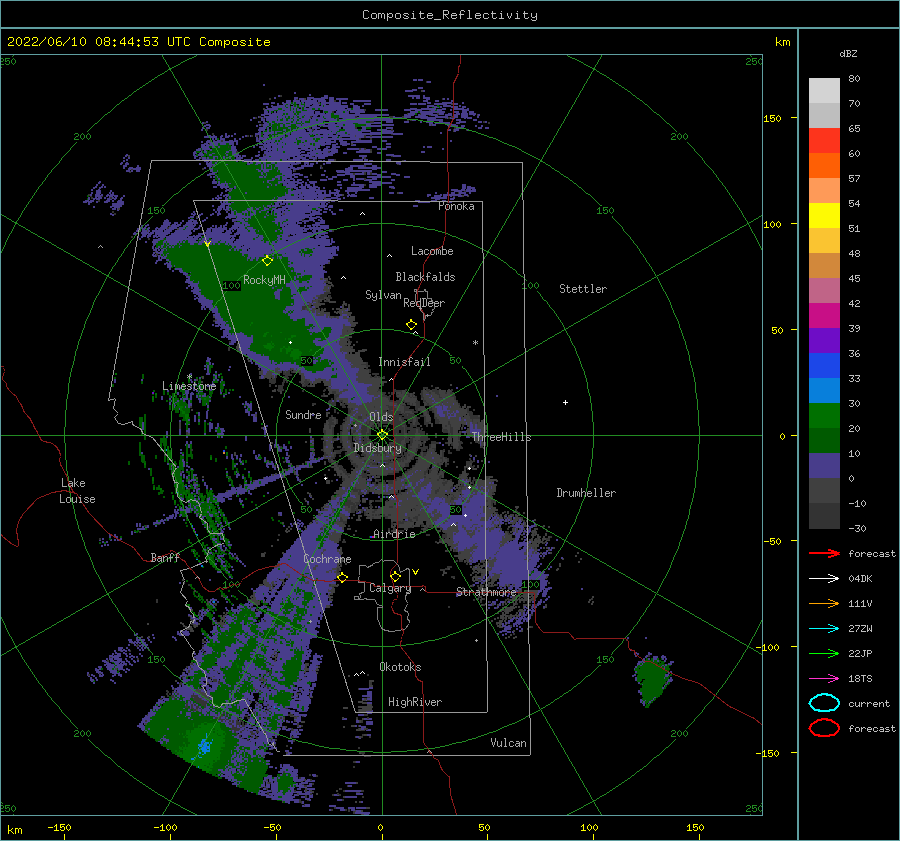The height and width of the screenshot is (841, 900).
Task: Click the blue high-reflectivity core in southwest storm
Action: coord(204,746)
